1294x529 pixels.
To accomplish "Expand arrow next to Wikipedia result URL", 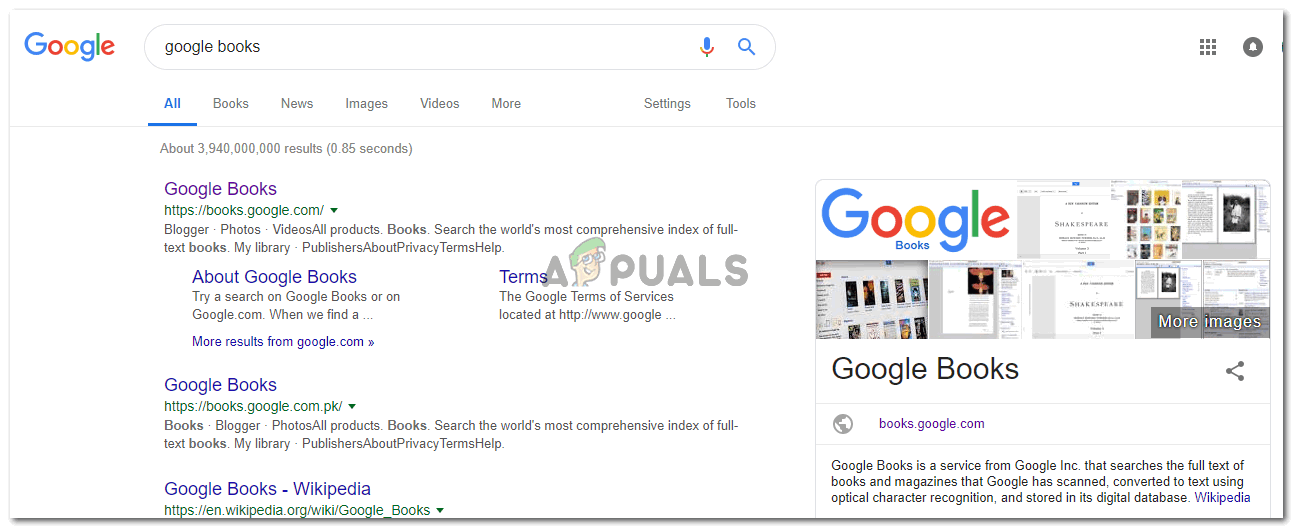I will pos(440,510).
